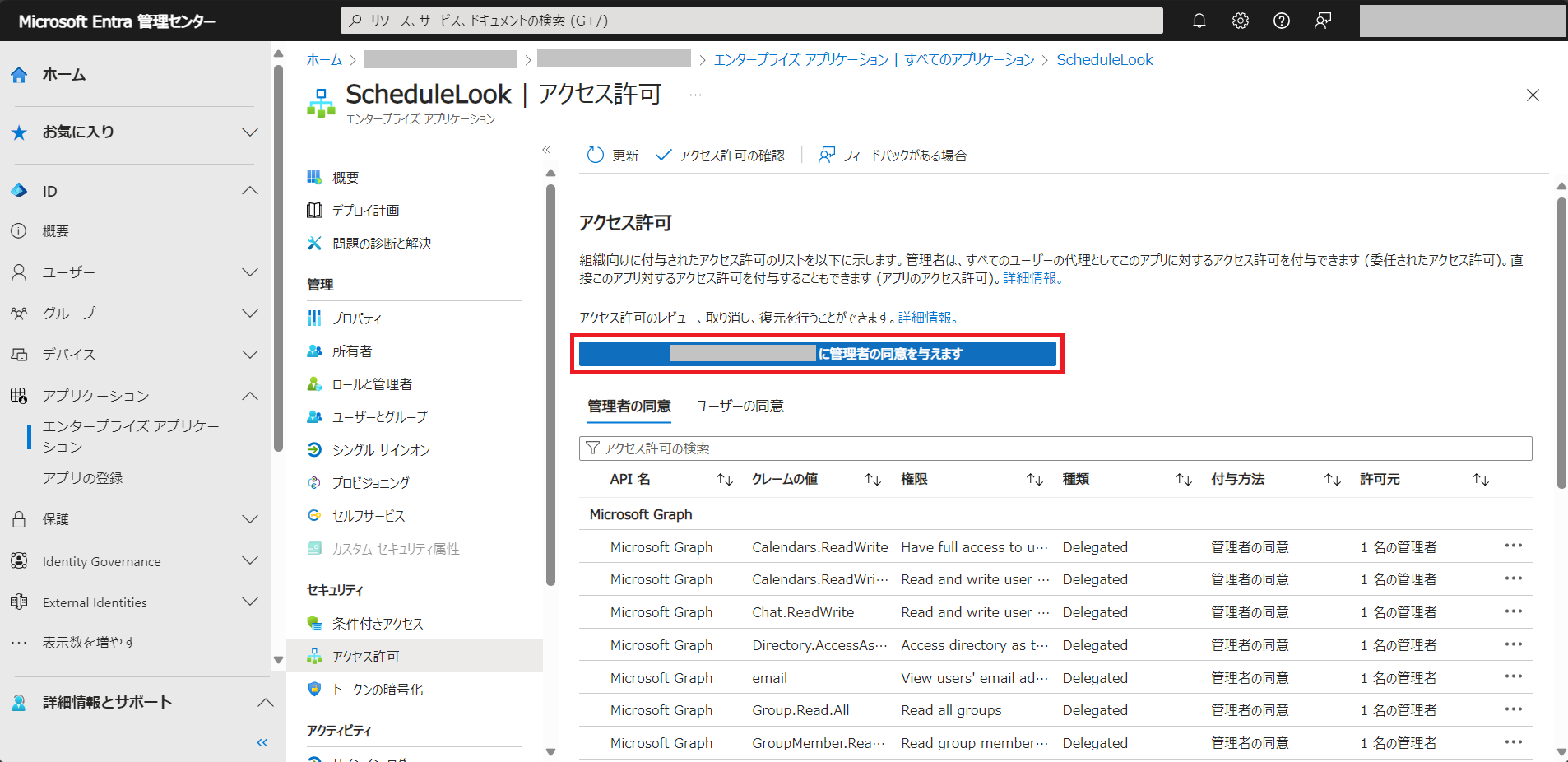Sort by 付与方法 column arrows
The image size is (1568, 762).
tap(1333, 480)
